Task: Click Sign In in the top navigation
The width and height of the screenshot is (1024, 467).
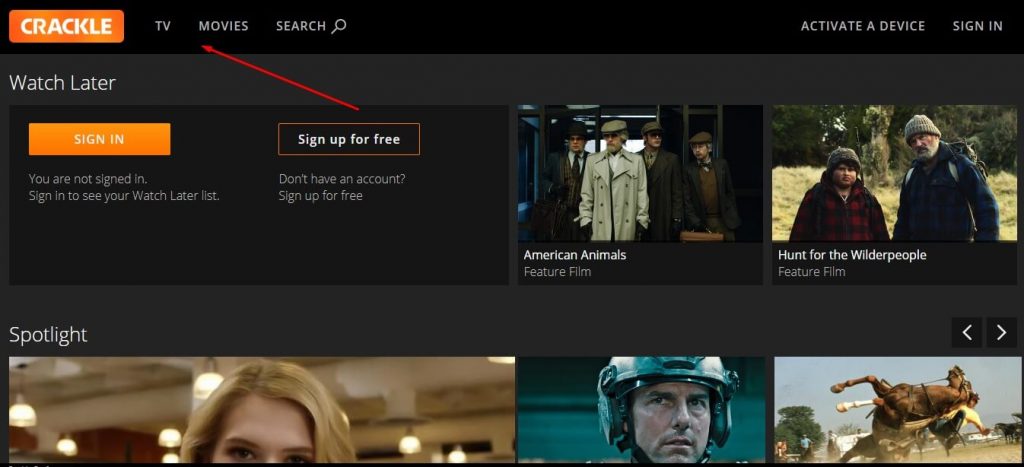Action: click(977, 26)
